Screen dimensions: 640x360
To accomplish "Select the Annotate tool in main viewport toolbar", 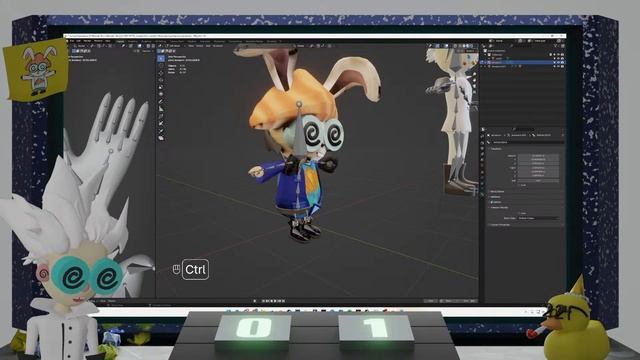I will [x=161, y=102].
